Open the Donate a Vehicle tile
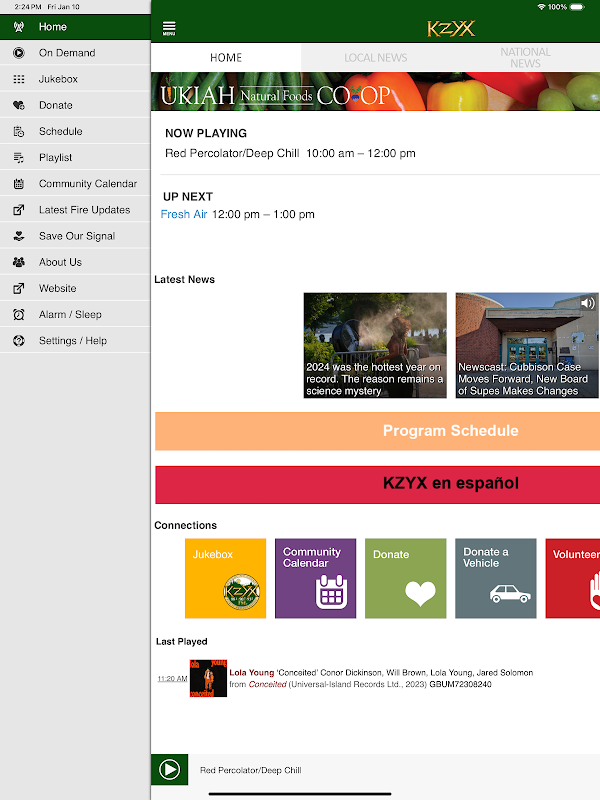 pyautogui.click(x=495, y=578)
